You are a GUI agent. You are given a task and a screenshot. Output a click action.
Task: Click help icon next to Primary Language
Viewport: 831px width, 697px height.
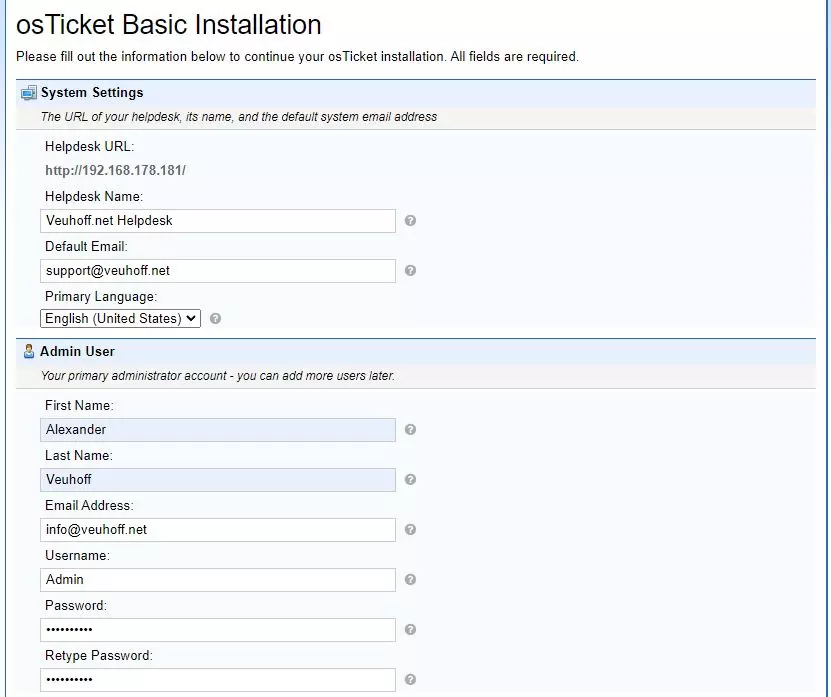(215, 319)
